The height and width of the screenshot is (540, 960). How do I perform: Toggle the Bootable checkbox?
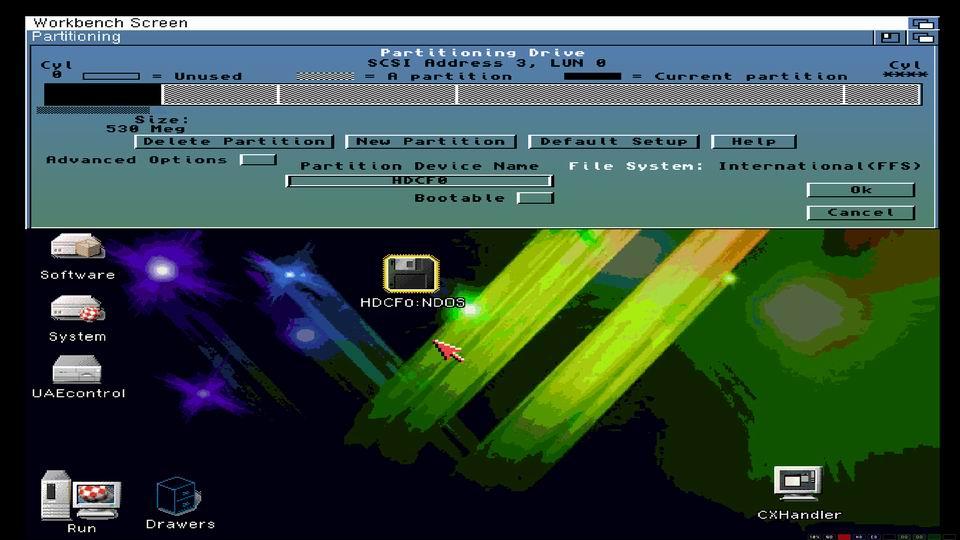[x=535, y=198]
